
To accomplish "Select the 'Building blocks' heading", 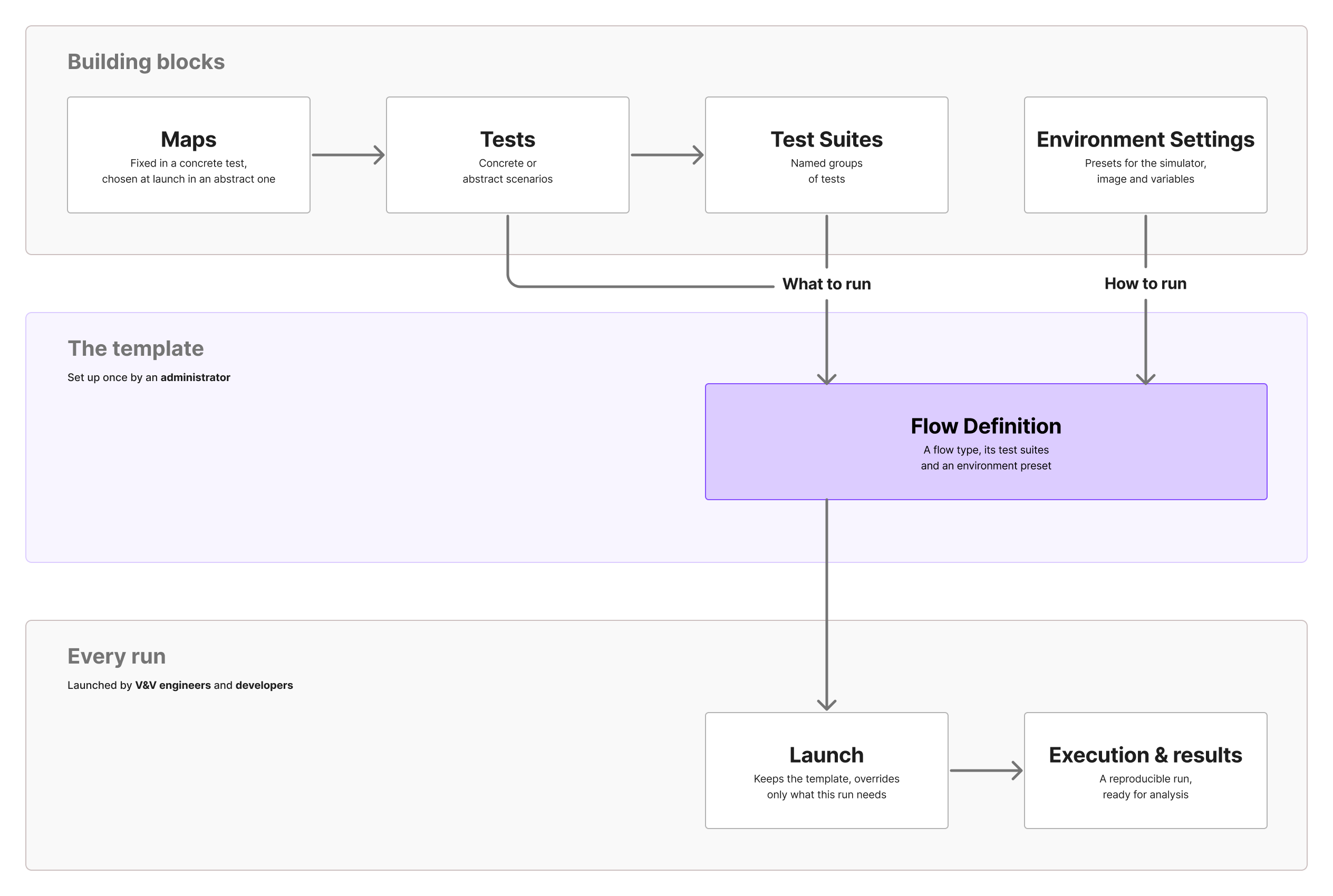I will tap(147, 62).
